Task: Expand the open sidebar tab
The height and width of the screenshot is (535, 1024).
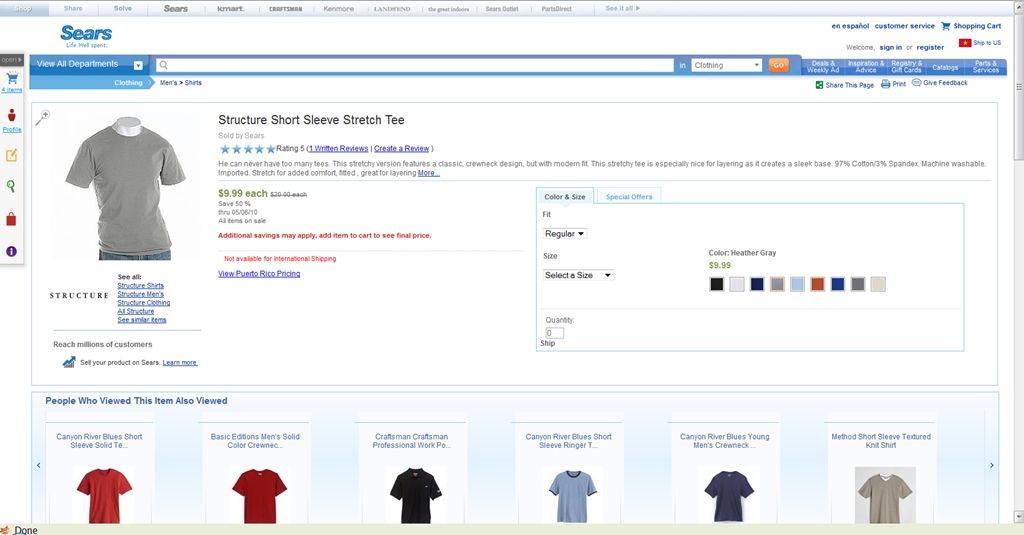Action: (12, 59)
